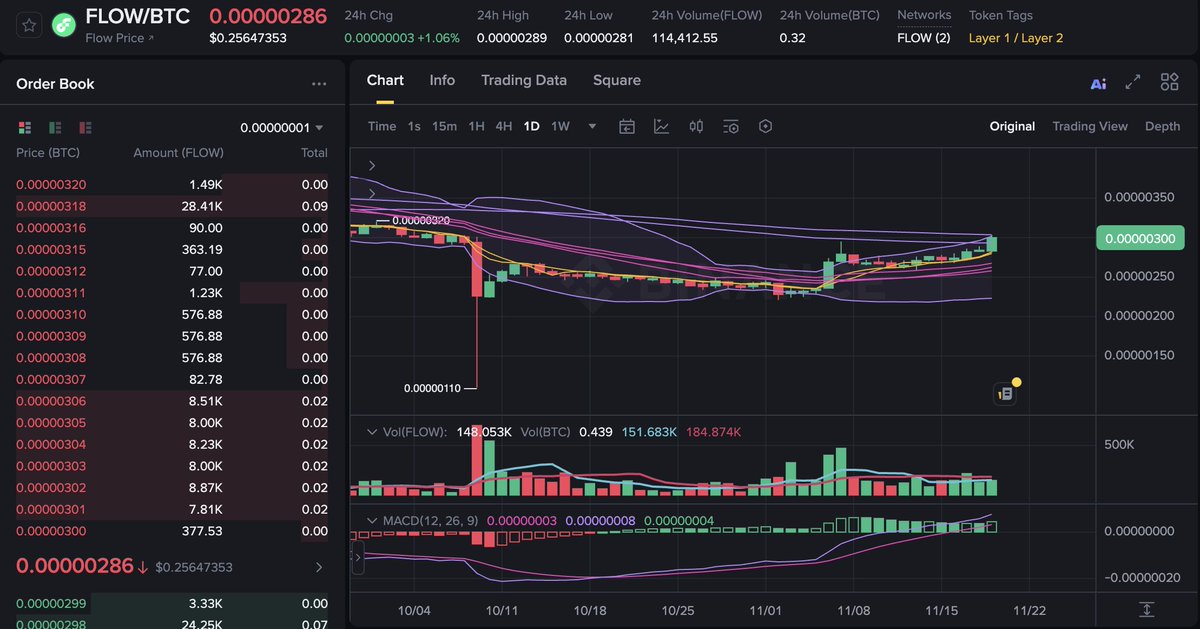Click the 8.87K amount cell
This screenshot has width=1200, height=629.
pos(205,488)
